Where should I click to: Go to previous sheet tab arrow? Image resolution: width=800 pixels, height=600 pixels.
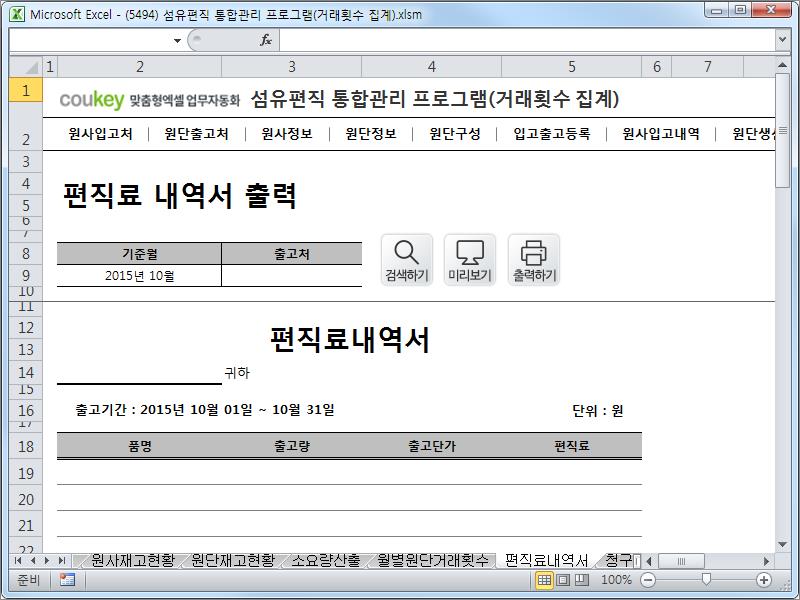[x=33, y=561]
